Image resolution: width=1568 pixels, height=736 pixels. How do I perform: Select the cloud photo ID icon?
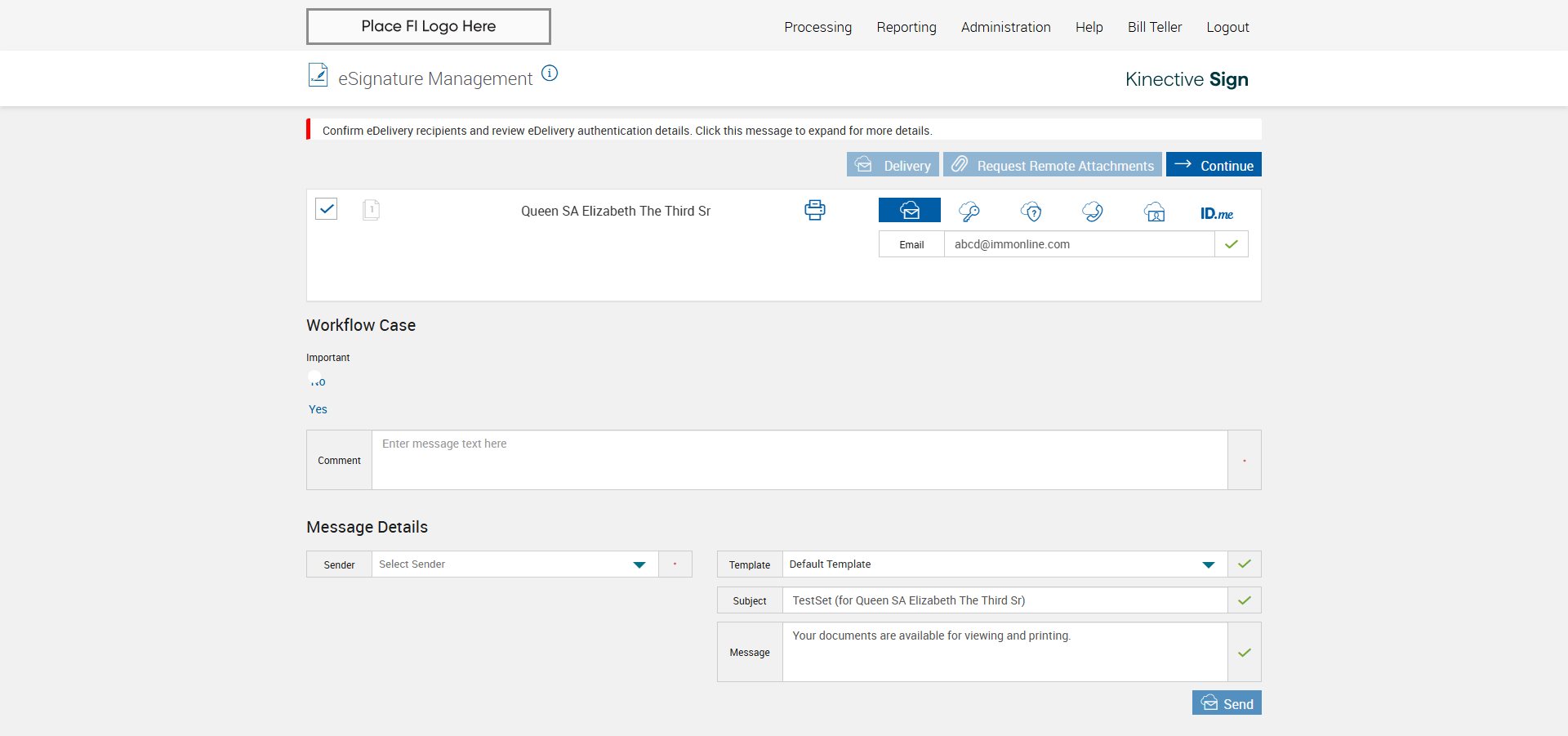coord(1154,212)
